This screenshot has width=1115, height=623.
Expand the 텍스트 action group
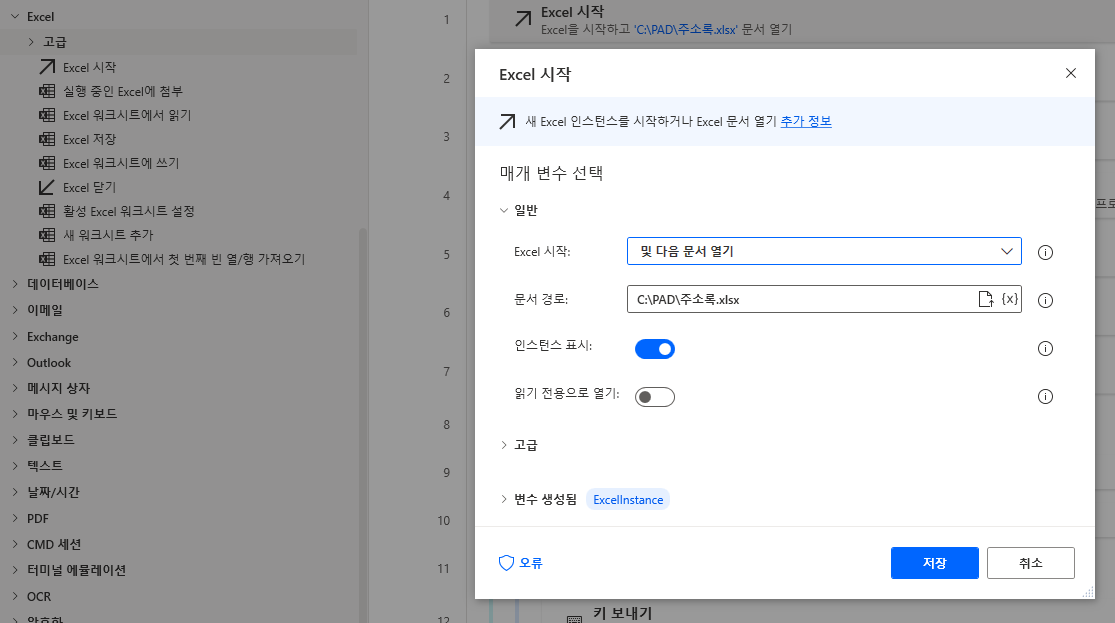tap(15, 465)
